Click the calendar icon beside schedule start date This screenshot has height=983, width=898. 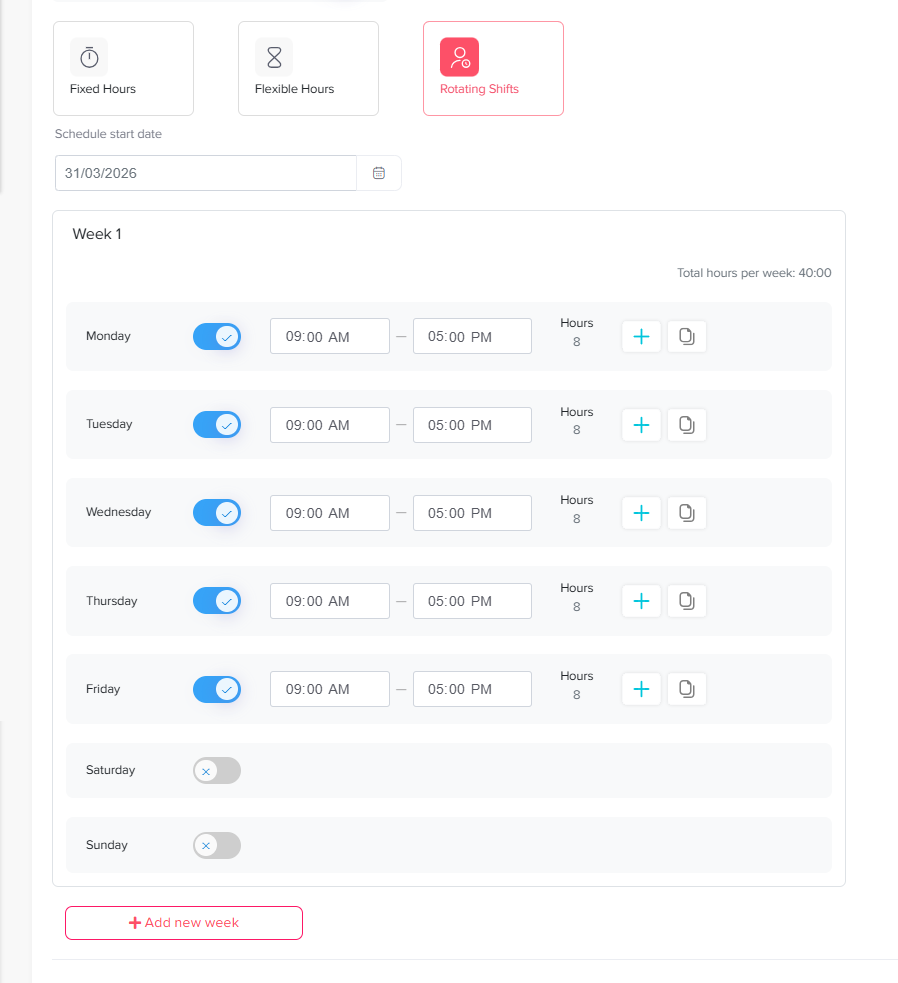tap(379, 173)
